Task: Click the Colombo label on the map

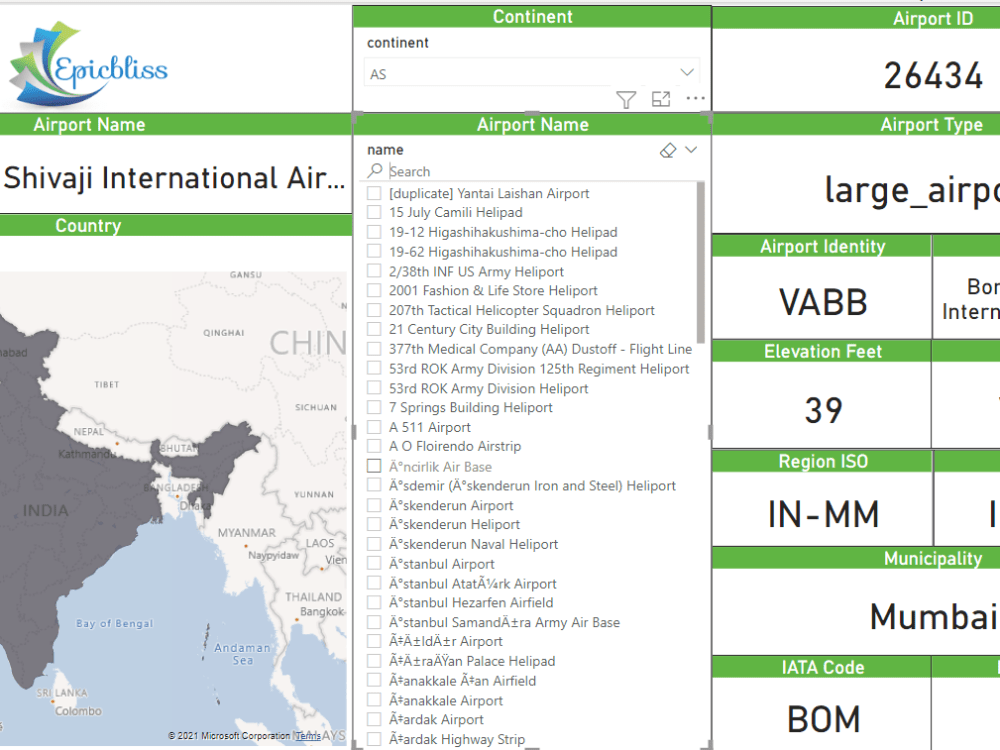Action: (x=78, y=711)
